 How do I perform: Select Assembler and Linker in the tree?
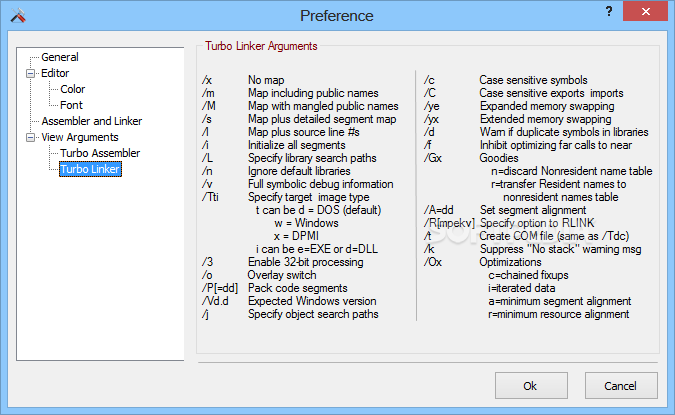[x=91, y=121]
